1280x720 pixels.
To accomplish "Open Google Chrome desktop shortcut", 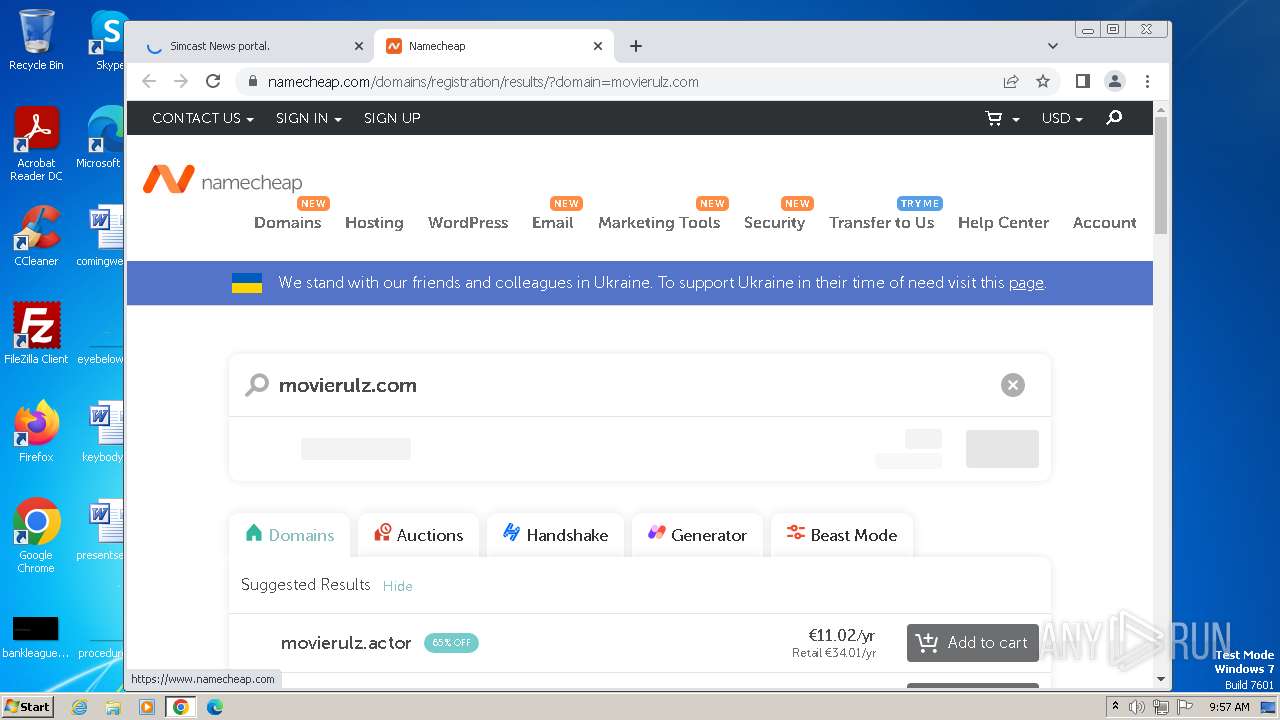I will (36, 536).
